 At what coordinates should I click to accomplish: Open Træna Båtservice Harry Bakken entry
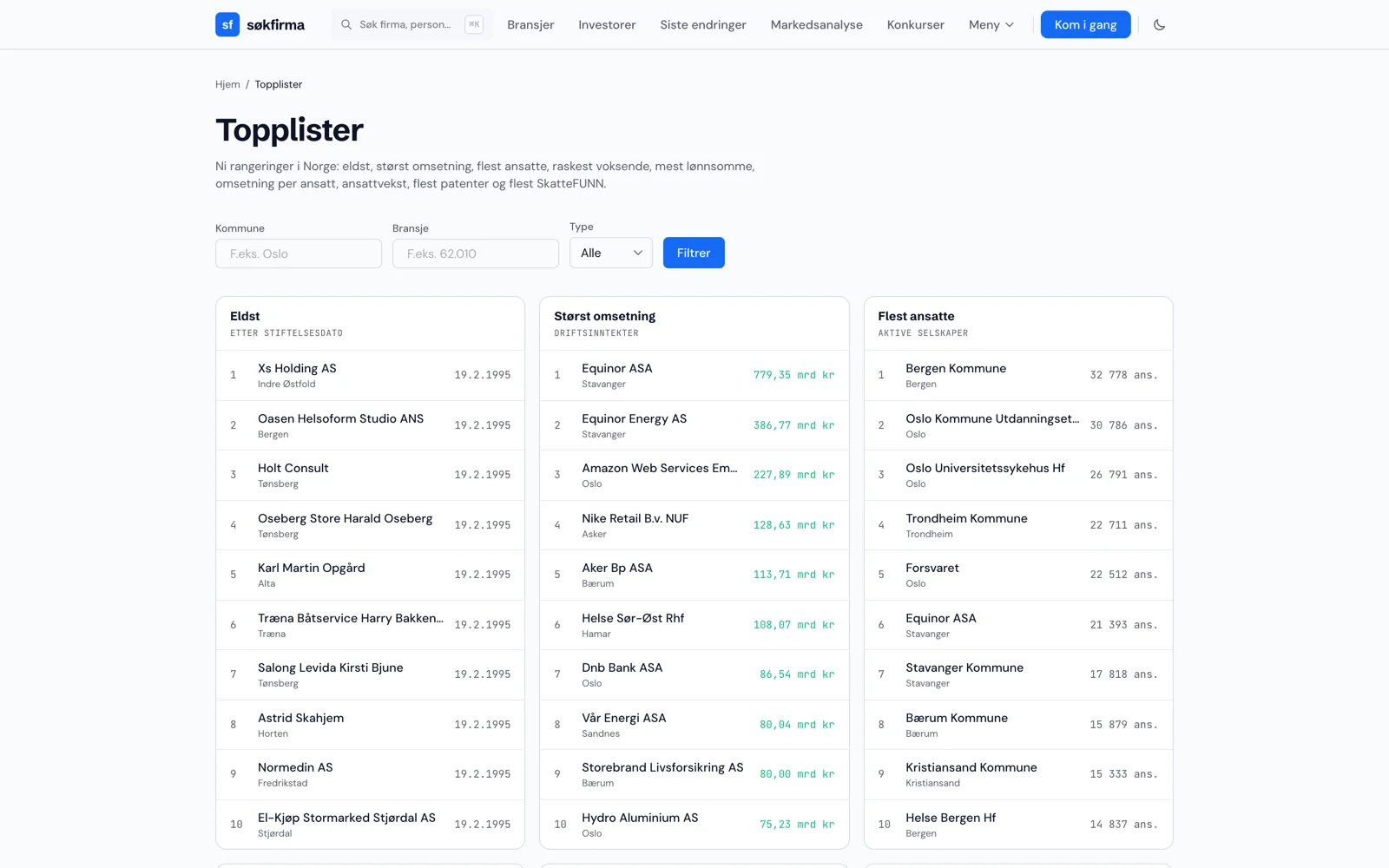click(371, 625)
